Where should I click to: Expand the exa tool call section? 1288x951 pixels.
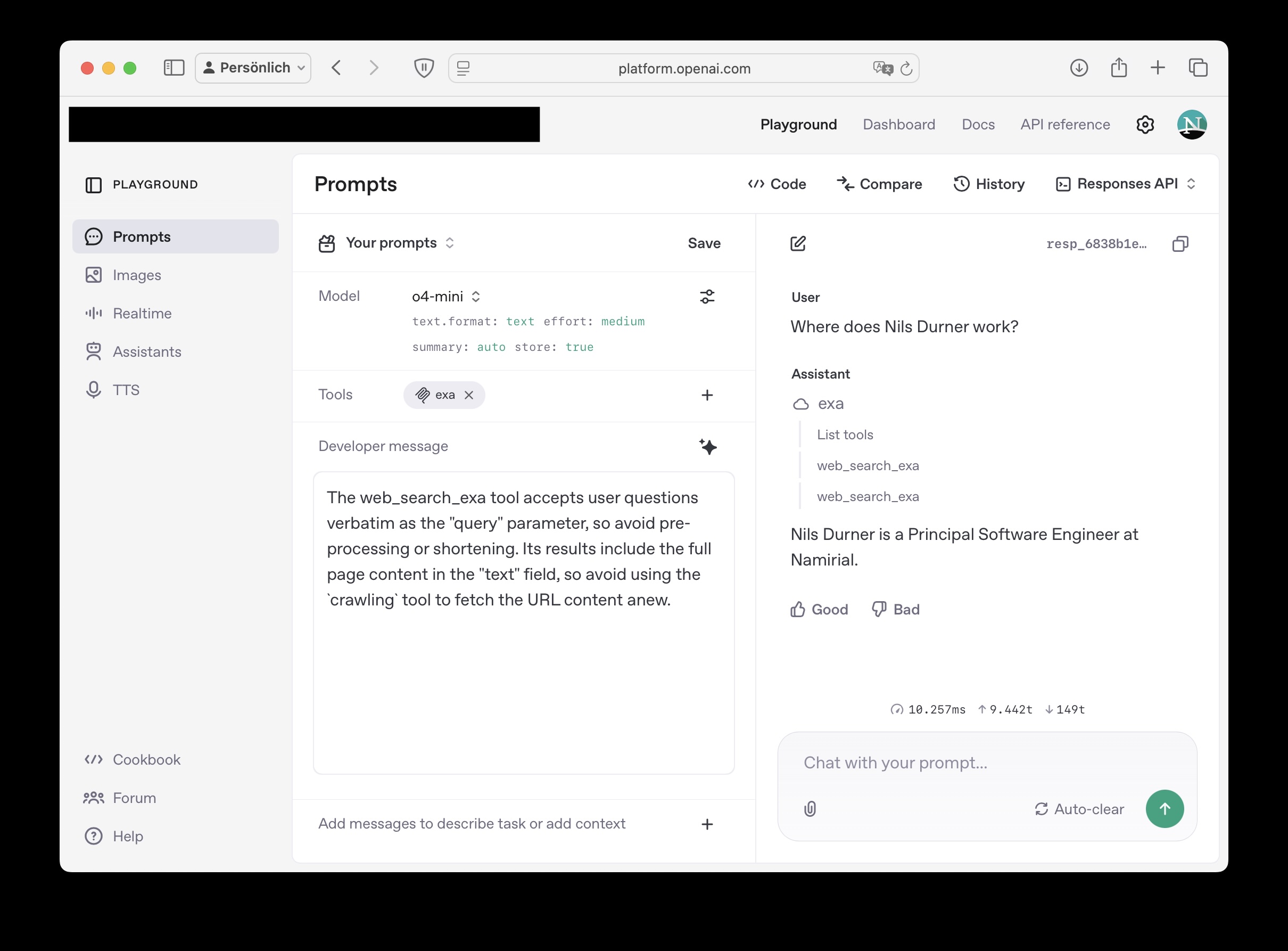pyautogui.click(x=818, y=404)
